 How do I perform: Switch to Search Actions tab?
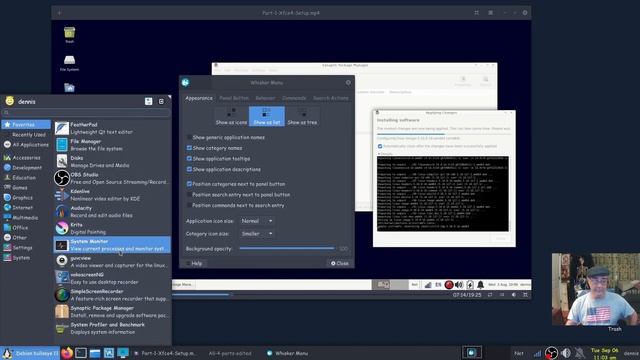pyautogui.click(x=331, y=98)
